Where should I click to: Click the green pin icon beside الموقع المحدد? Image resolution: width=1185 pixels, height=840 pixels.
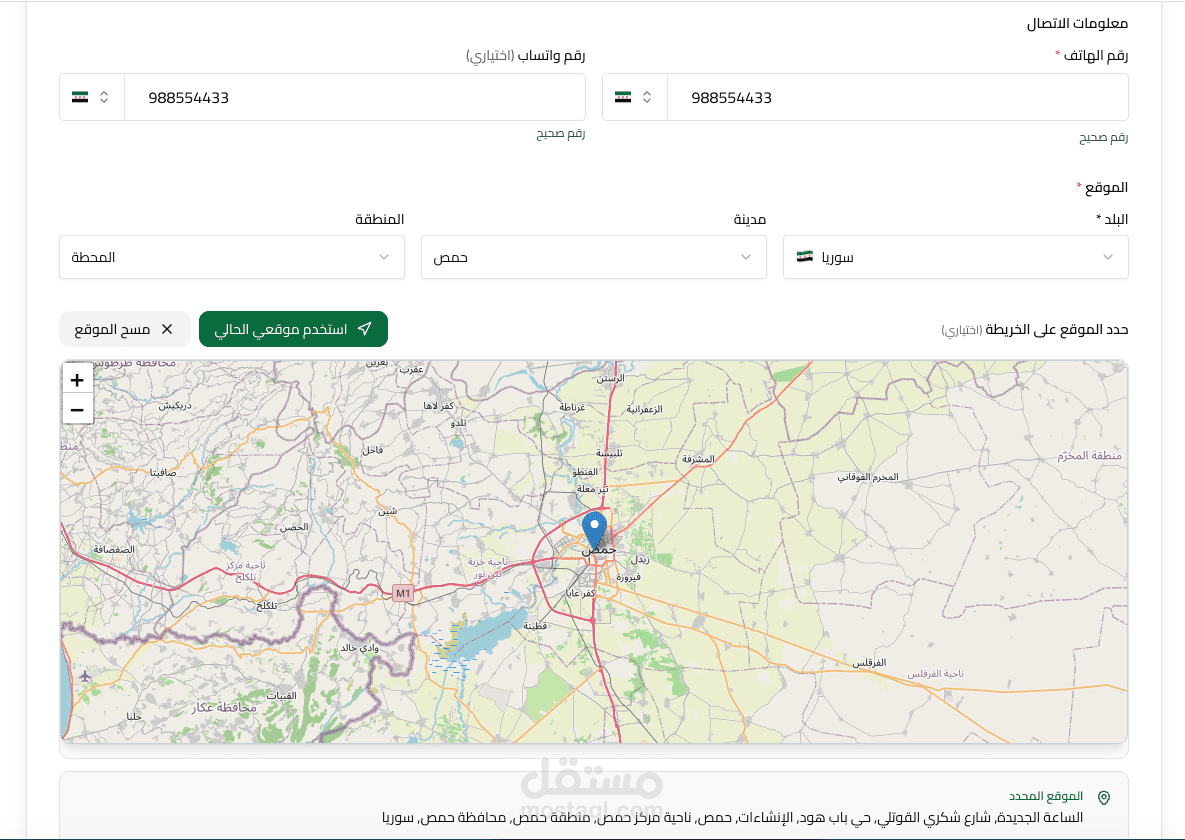(1104, 798)
